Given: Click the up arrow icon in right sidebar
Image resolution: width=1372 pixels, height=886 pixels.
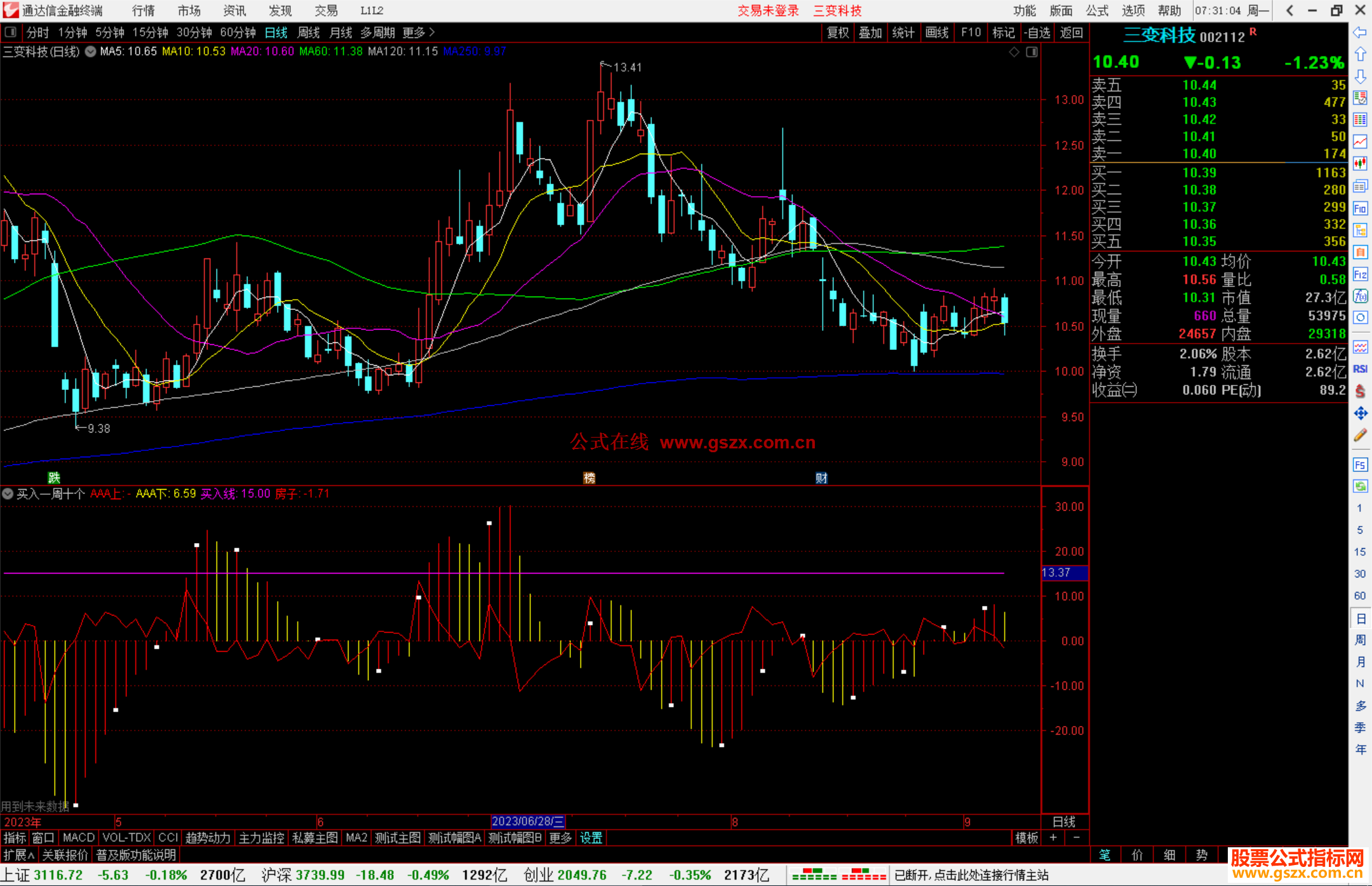Looking at the screenshot, I should tap(1360, 55).
